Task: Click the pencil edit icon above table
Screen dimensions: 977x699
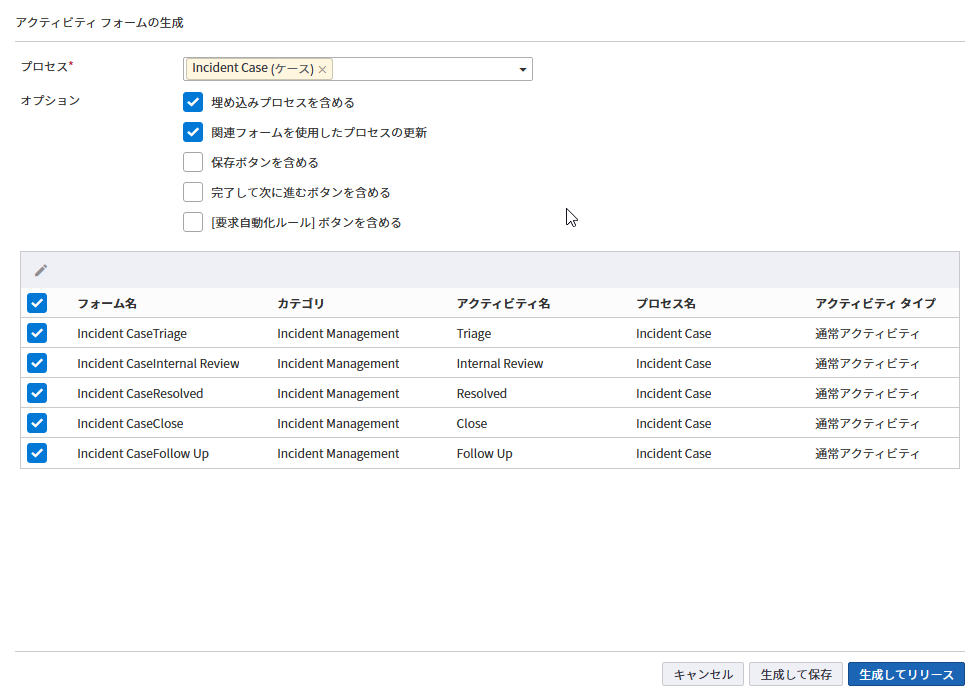Action: [x=41, y=270]
